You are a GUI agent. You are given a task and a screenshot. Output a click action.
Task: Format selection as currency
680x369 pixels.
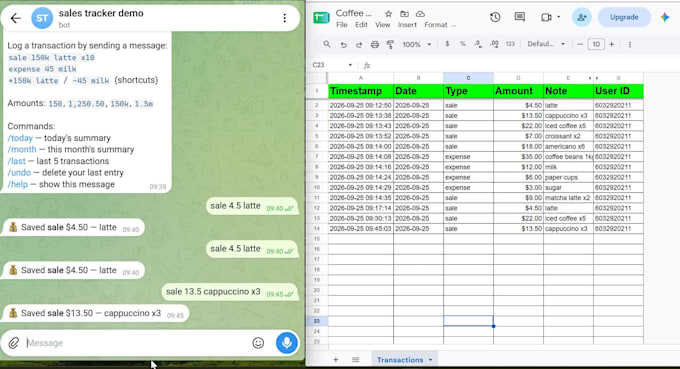pyautogui.click(x=447, y=44)
